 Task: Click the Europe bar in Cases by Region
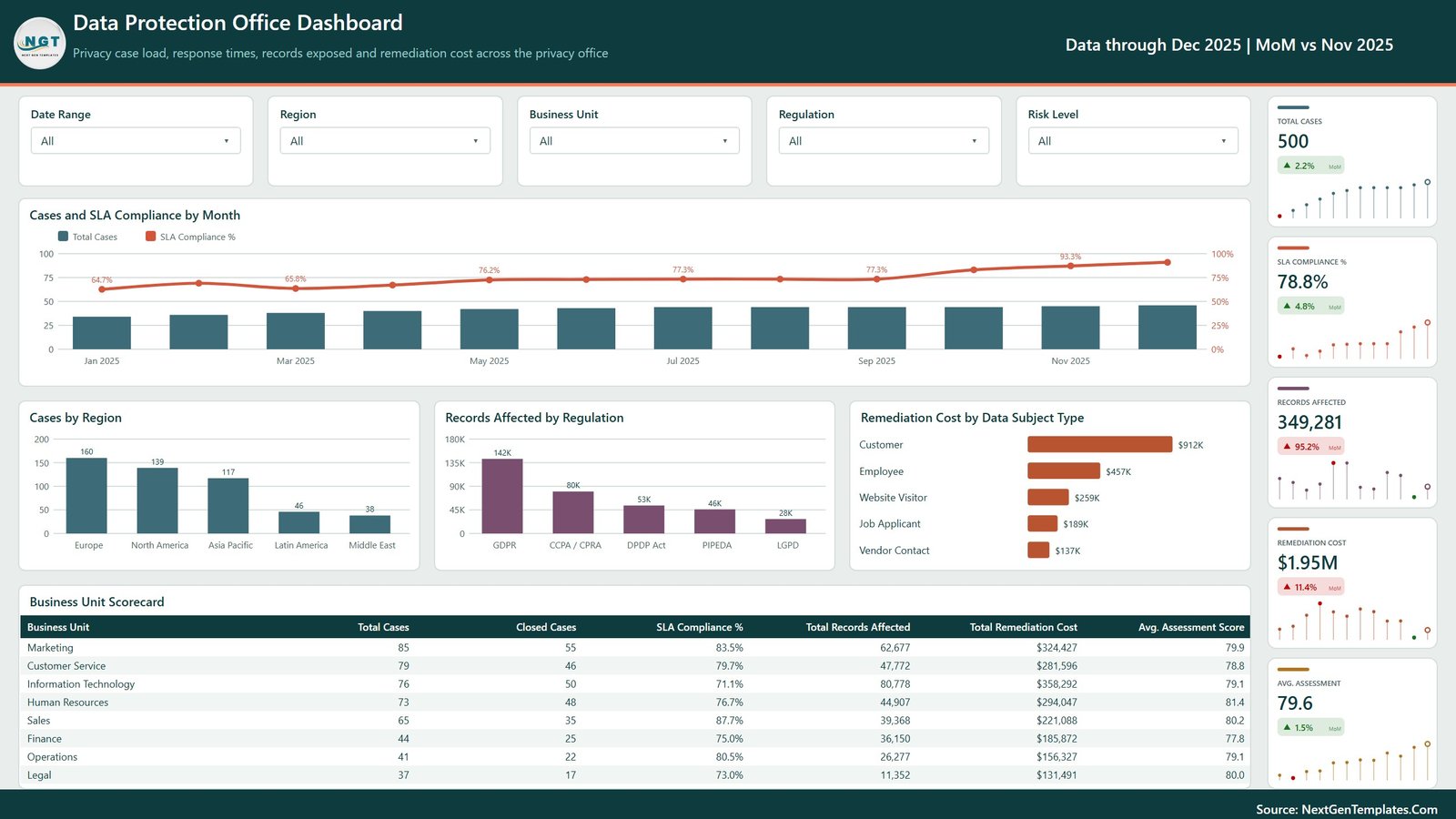pyautogui.click(x=86, y=495)
